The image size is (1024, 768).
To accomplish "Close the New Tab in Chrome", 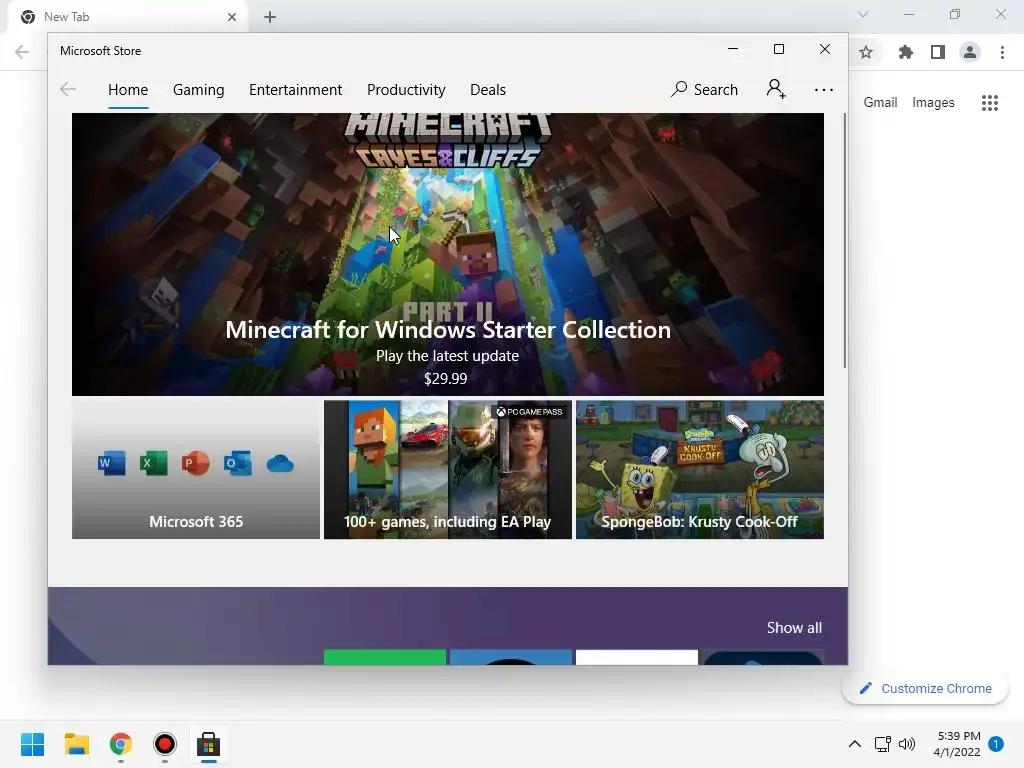I will pyautogui.click(x=232, y=17).
